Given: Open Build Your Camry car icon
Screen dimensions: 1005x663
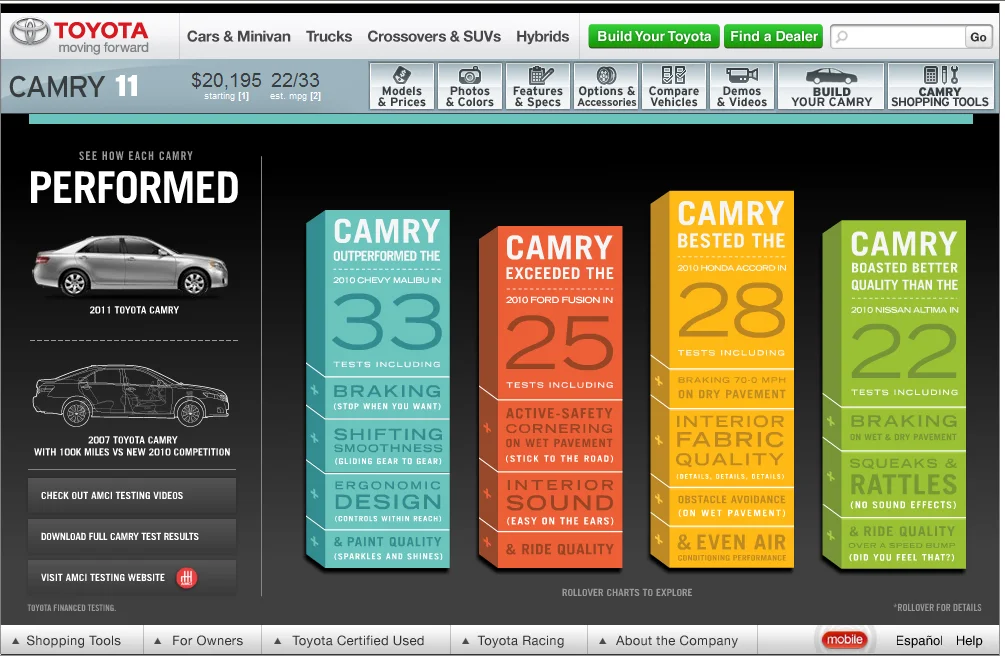Looking at the screenshot, I should click(x=831, y=76).
